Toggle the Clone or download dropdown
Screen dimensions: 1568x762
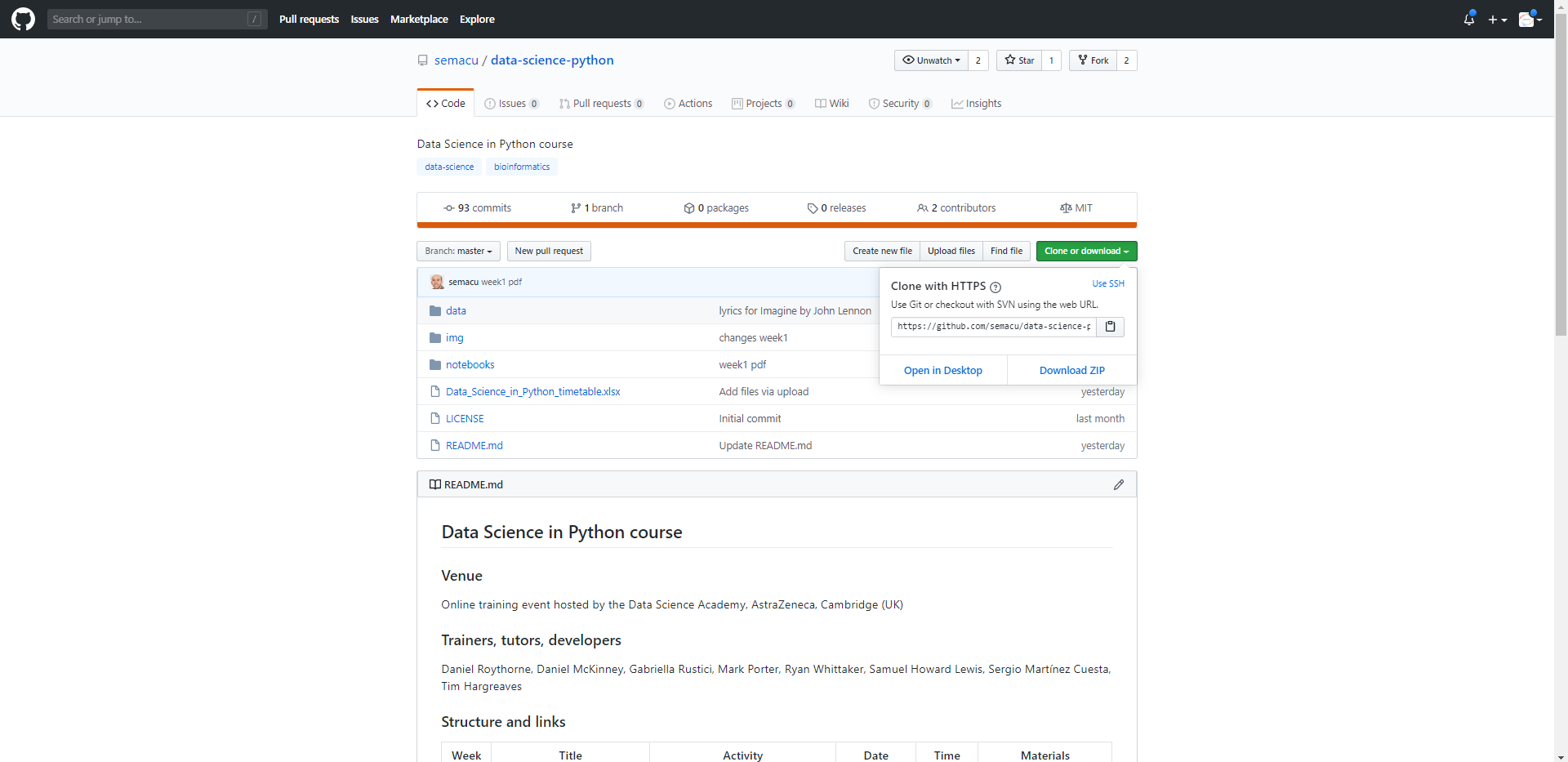tap(1086, 252)
